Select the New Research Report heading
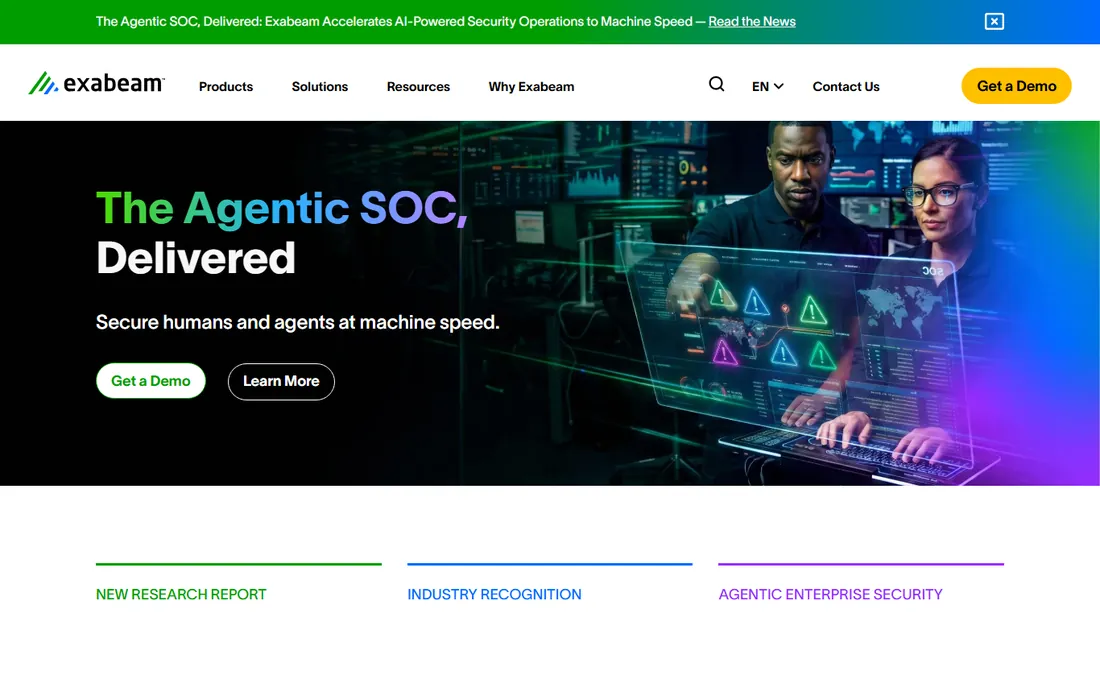1100x688 pixels. [x=181, y=594]
